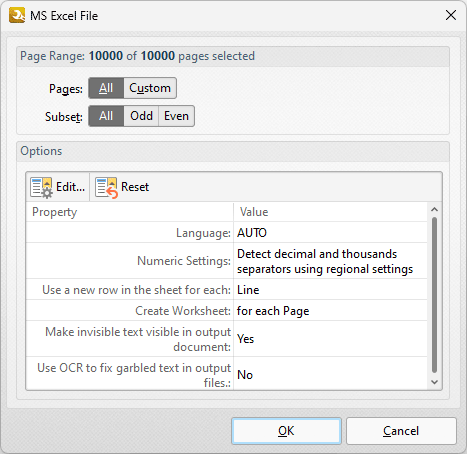Cancel the MS Excel File dialog

pos(401,431)
